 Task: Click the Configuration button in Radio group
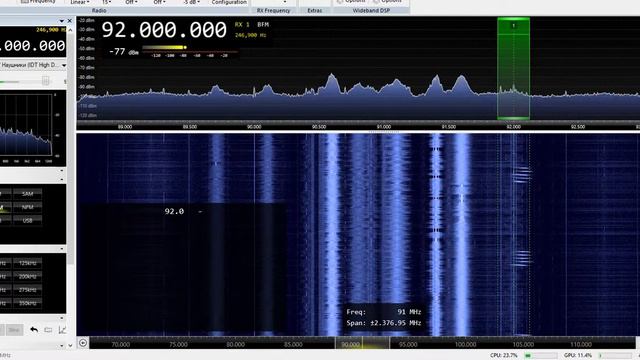pyautogui.click(x=229, y=2)
